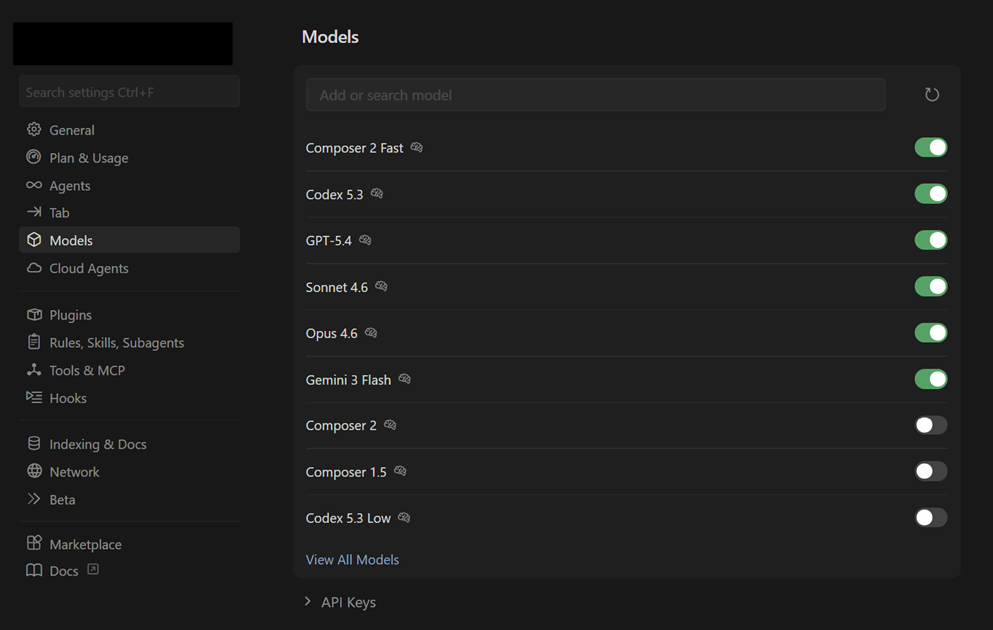Click the Tab arrow icon
Viewport: 993px width, 630px height.
tap(34, 212)
